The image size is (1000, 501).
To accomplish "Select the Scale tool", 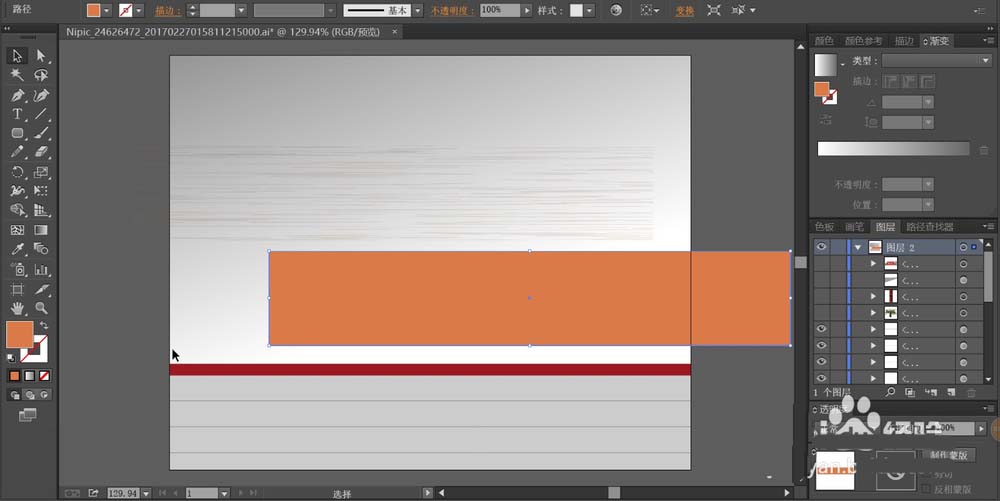I will tap(41, 172).
